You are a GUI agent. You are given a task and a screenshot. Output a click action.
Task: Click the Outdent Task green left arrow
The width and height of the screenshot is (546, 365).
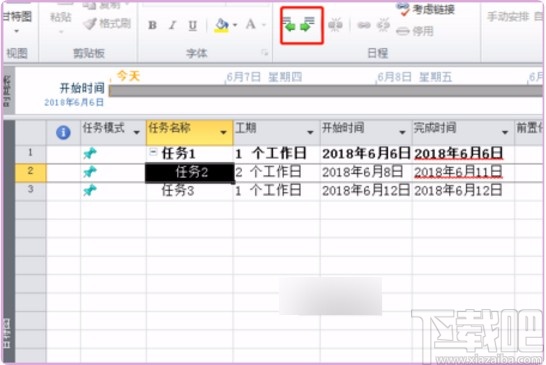289,25
